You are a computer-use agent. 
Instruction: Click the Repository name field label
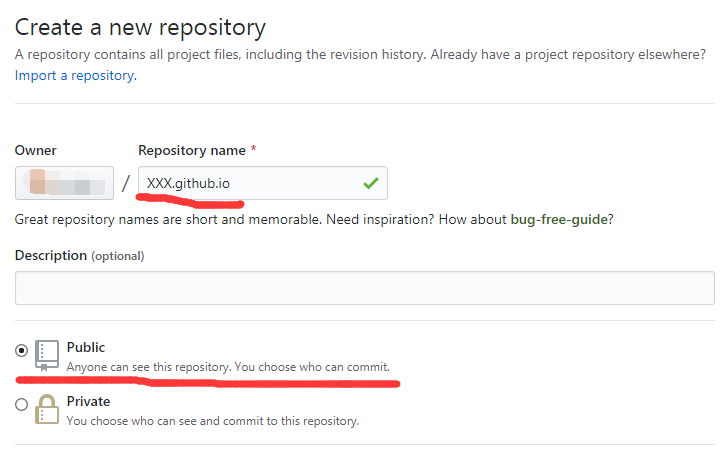pyautogui.click(x=191, y=151)
